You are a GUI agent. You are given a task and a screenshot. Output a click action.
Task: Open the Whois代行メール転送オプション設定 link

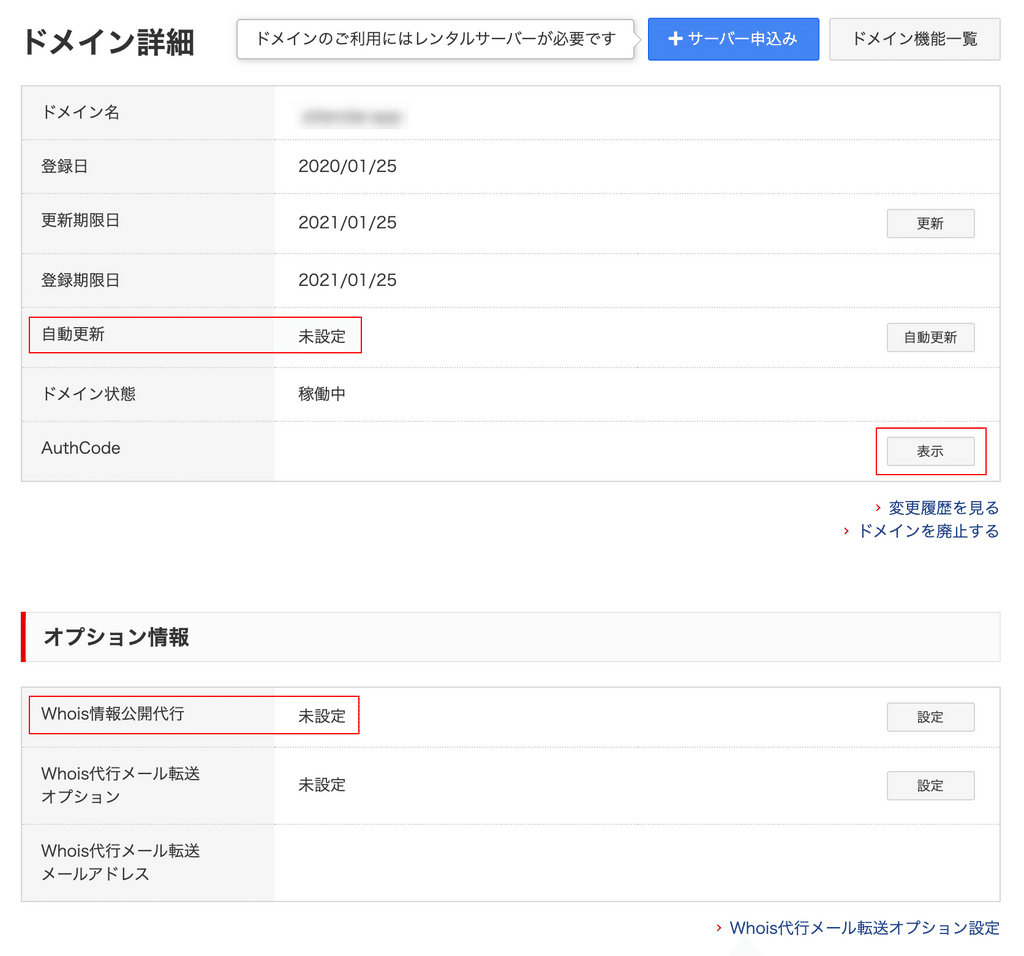click(864, 928)
